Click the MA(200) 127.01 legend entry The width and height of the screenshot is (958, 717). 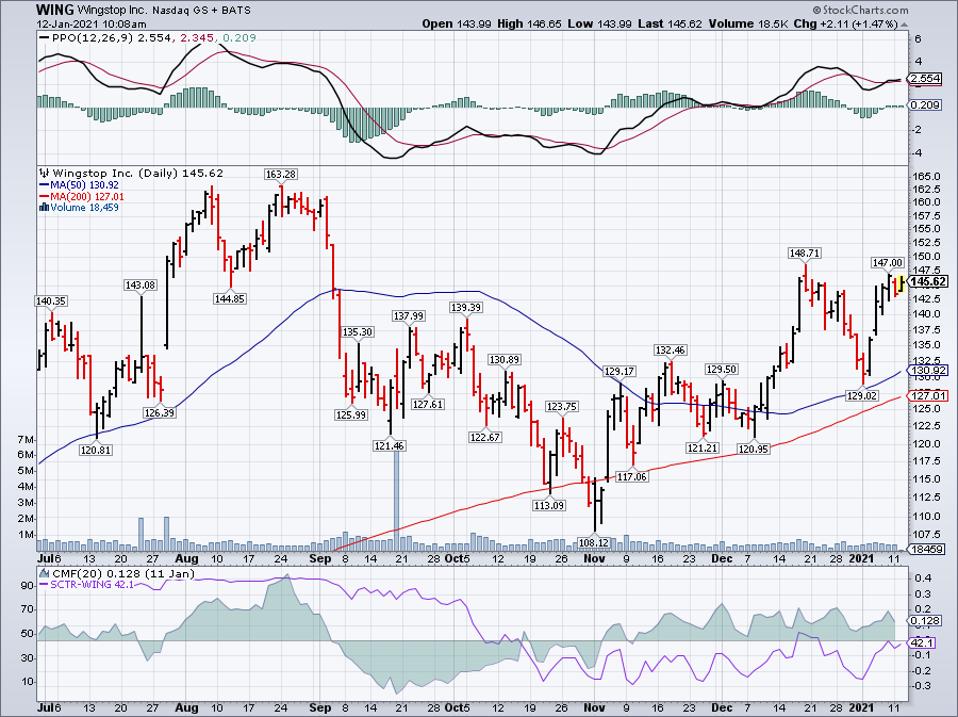tap(87, 196)
